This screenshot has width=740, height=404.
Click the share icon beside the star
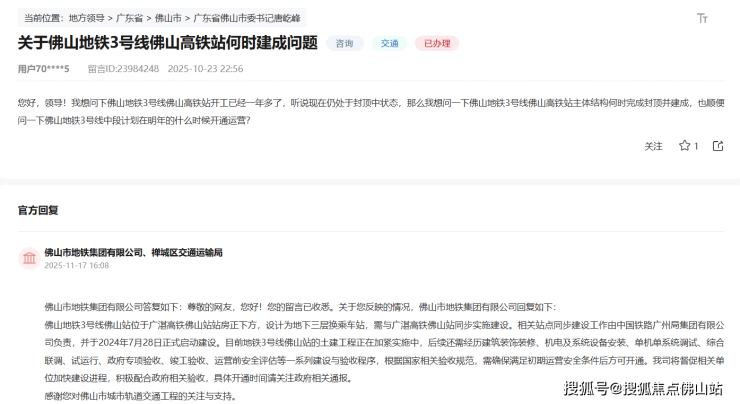718,146
